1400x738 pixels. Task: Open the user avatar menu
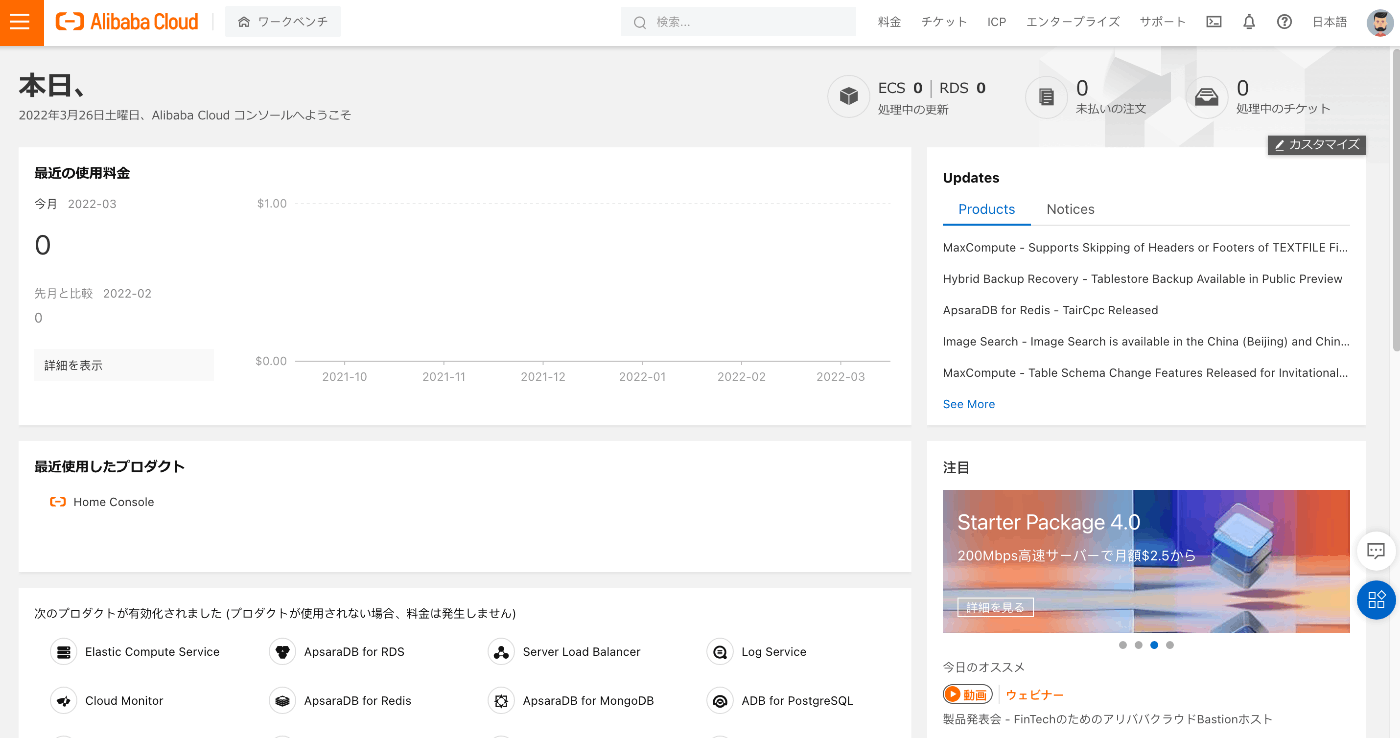[x=1380, y=22]
